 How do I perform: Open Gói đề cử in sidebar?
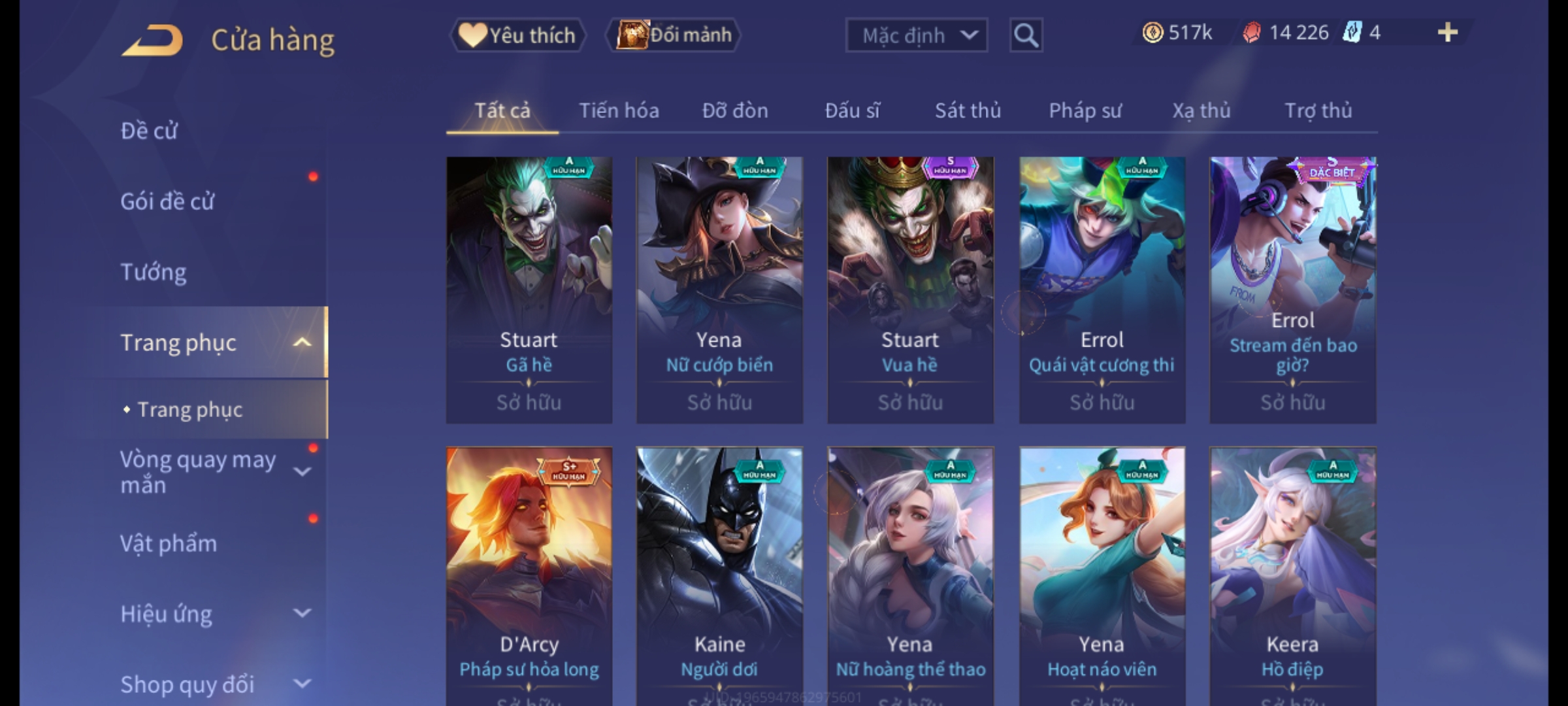pyautogui.click(x=167, y=201)
